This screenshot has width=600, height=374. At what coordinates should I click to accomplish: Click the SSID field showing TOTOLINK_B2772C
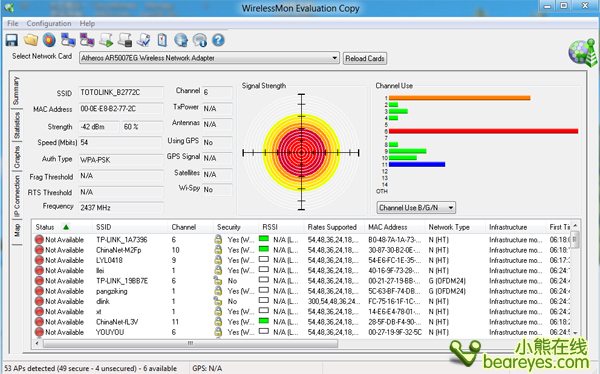pyautogui.click(x=121, y=92)
